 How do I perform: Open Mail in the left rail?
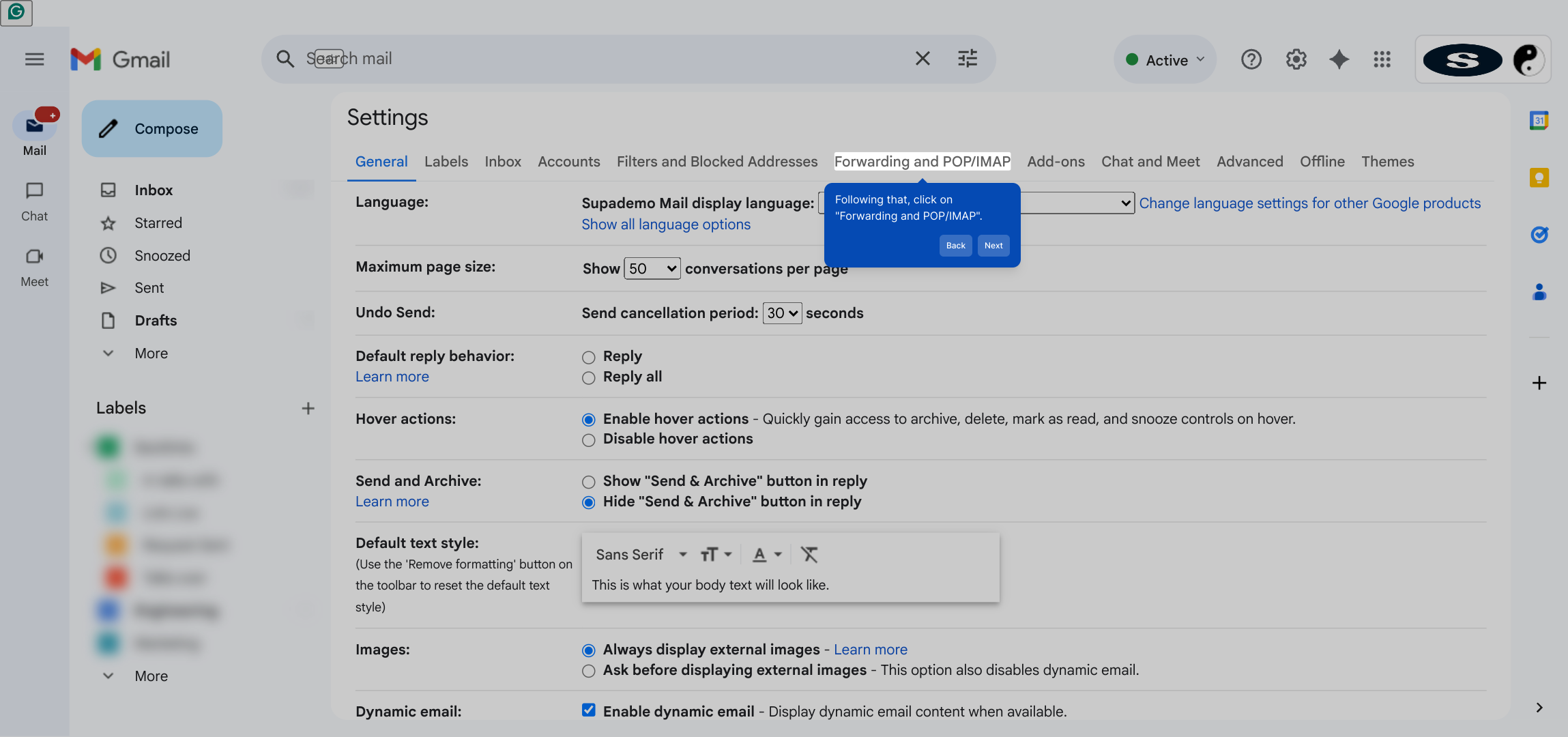click(x=35, y=134)
